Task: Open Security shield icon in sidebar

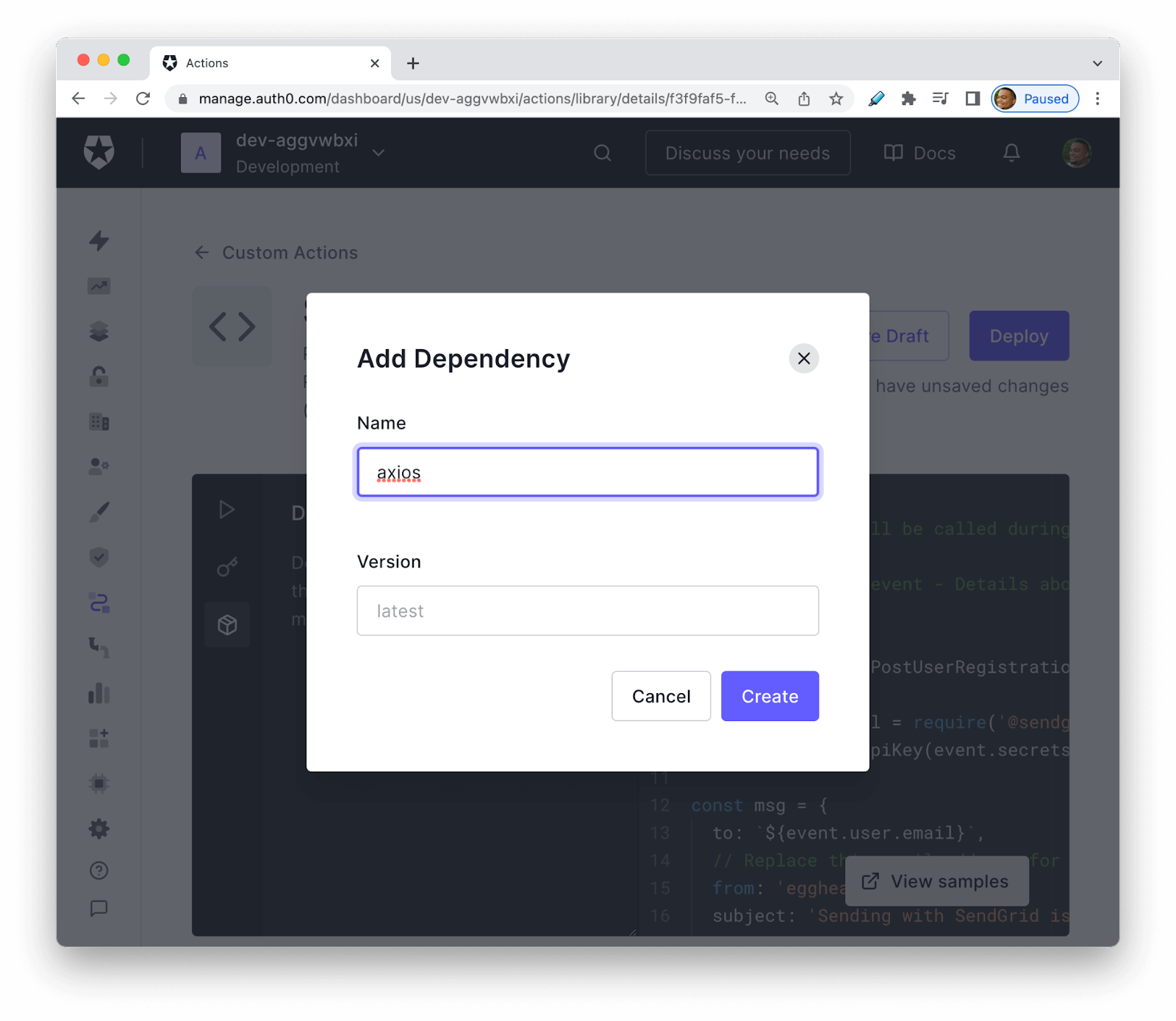Action: 99,557
